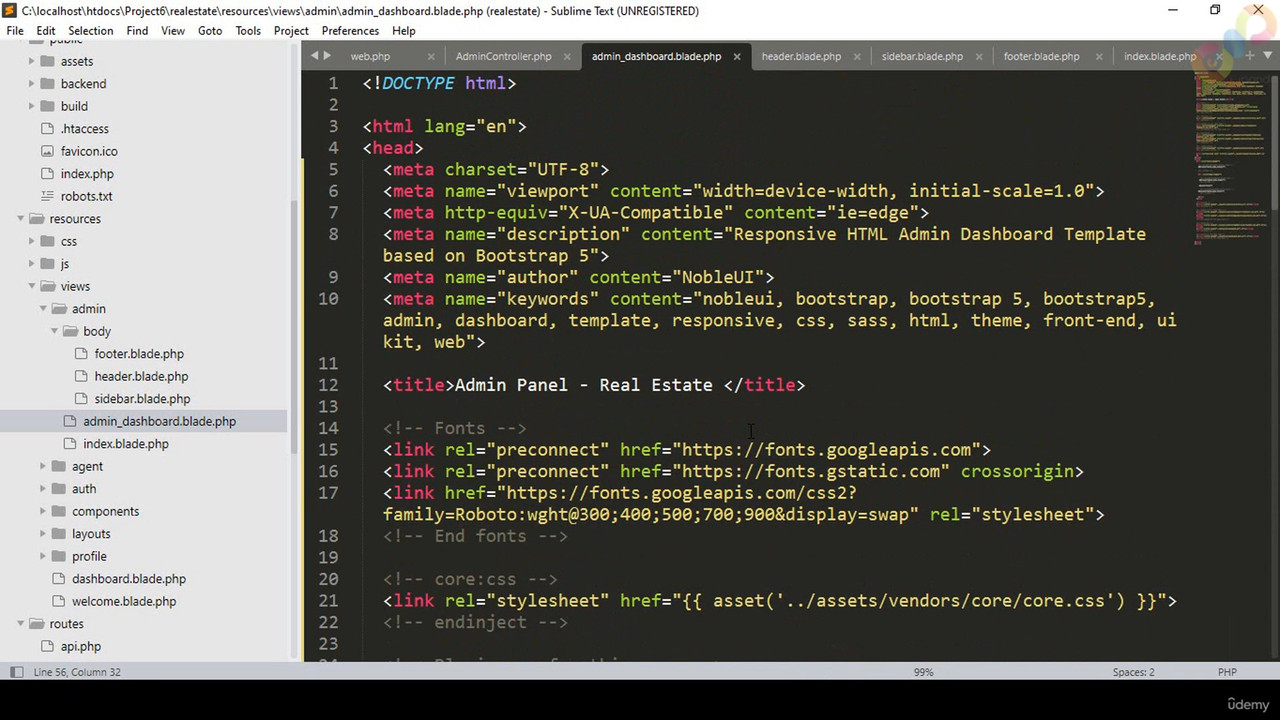Image resolution: width=1280 pixels, height=720 pixels.
Task: Collapse the admin folder
Action: pyautogui.click(x=43, y=309)
